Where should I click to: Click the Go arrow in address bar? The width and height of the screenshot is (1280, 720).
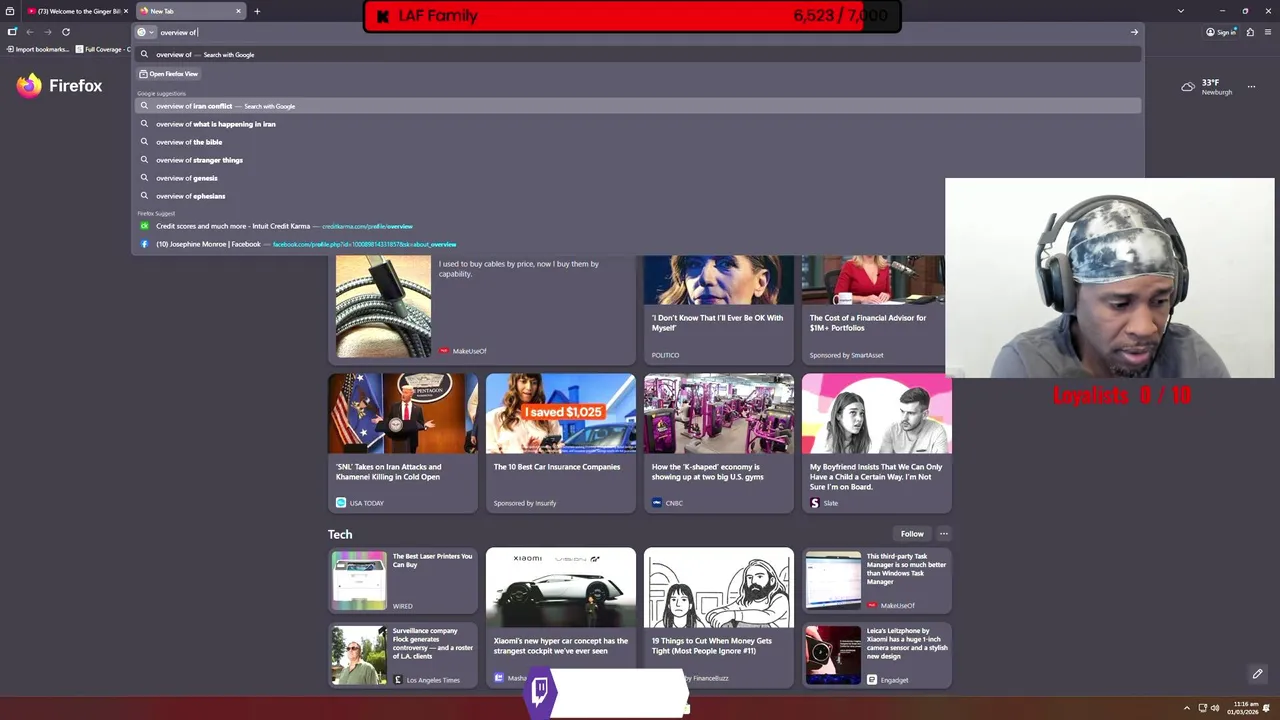point(1134,32)
